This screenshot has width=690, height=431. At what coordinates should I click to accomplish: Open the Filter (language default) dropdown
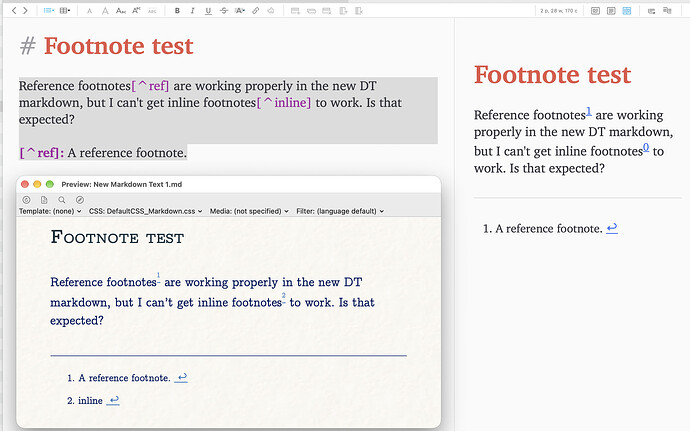click(x=340, y=211)
